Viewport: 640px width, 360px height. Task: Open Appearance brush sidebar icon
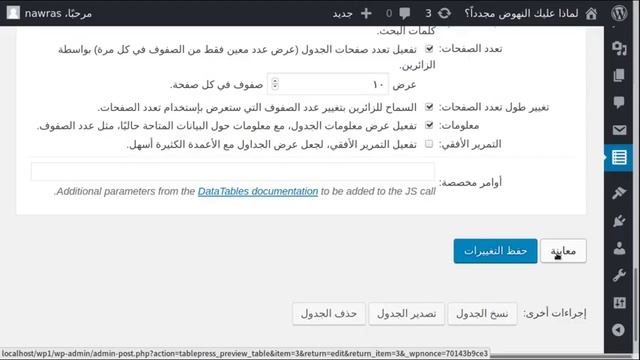pos(619,192)
